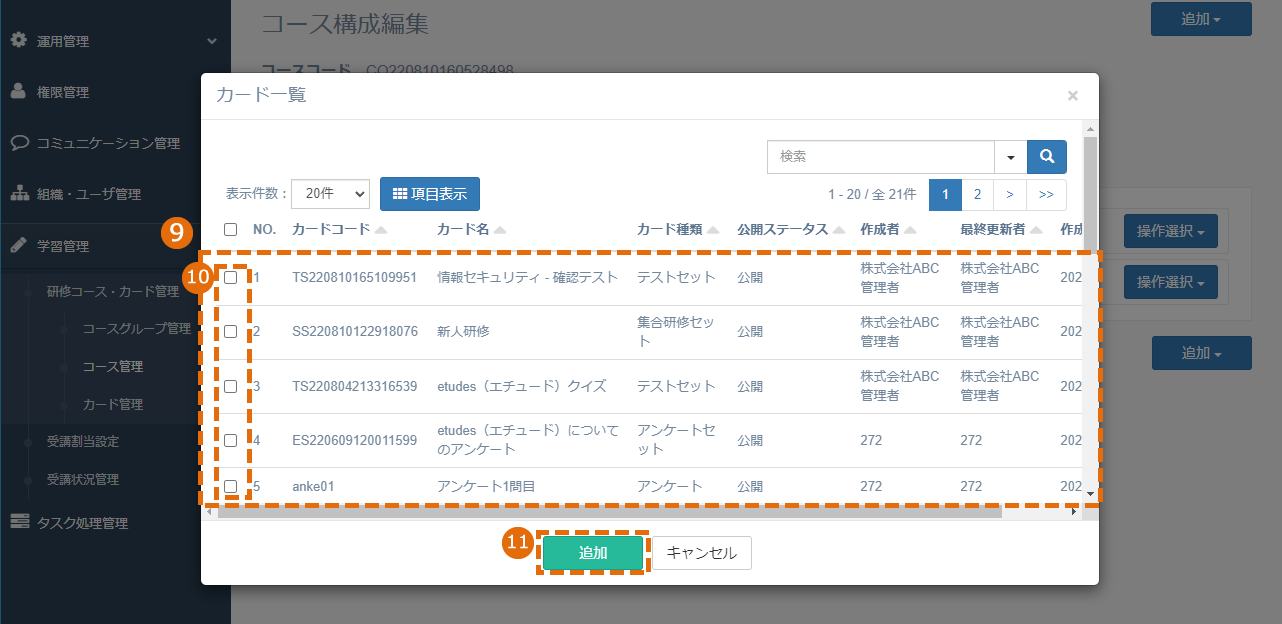Open 受講割当設定 in sidebar
The image size is (1282, 624).
click(82, 441)
